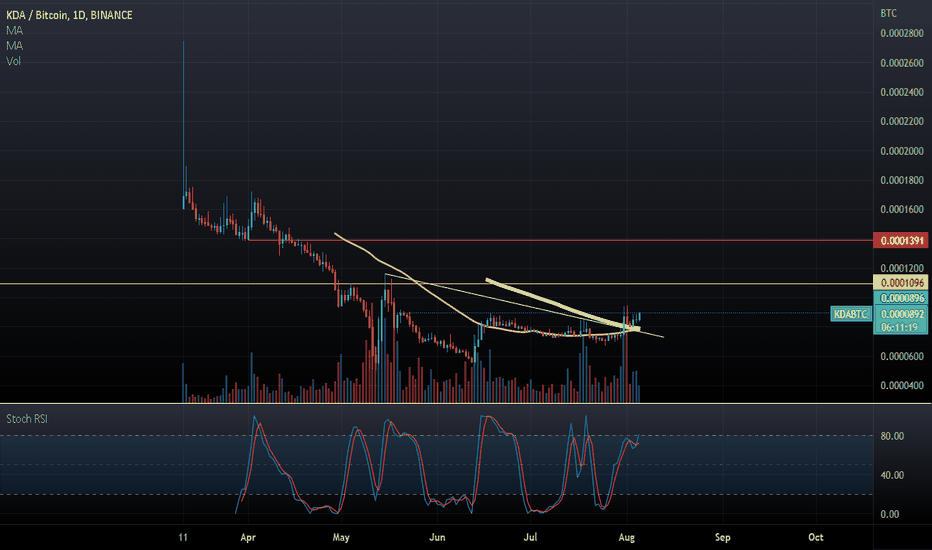Click the 80.00 Stoch RSI level
Screen dimensions: 932x550
[x=892, y=436]
